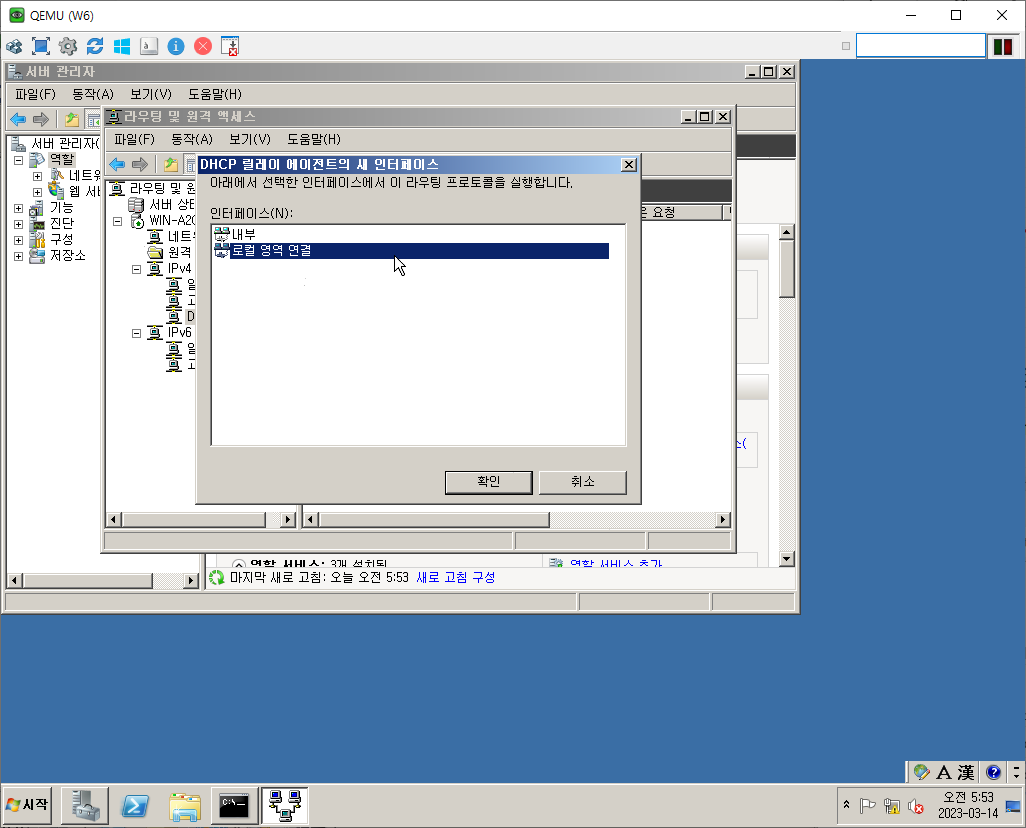
Task: Select 원격 folder in the routing tree
Action: (x=179, y=253)
